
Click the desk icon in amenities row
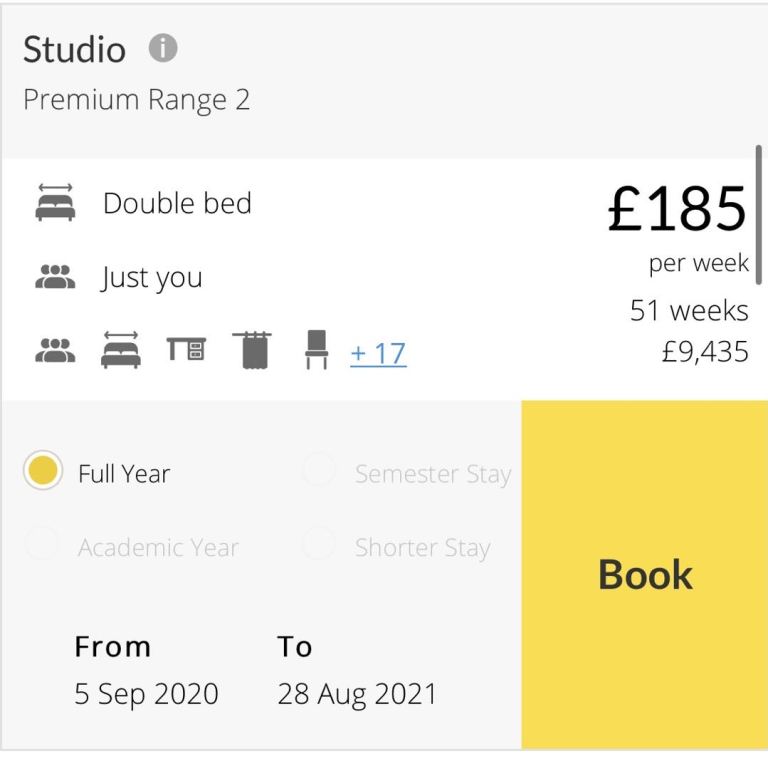186,349
